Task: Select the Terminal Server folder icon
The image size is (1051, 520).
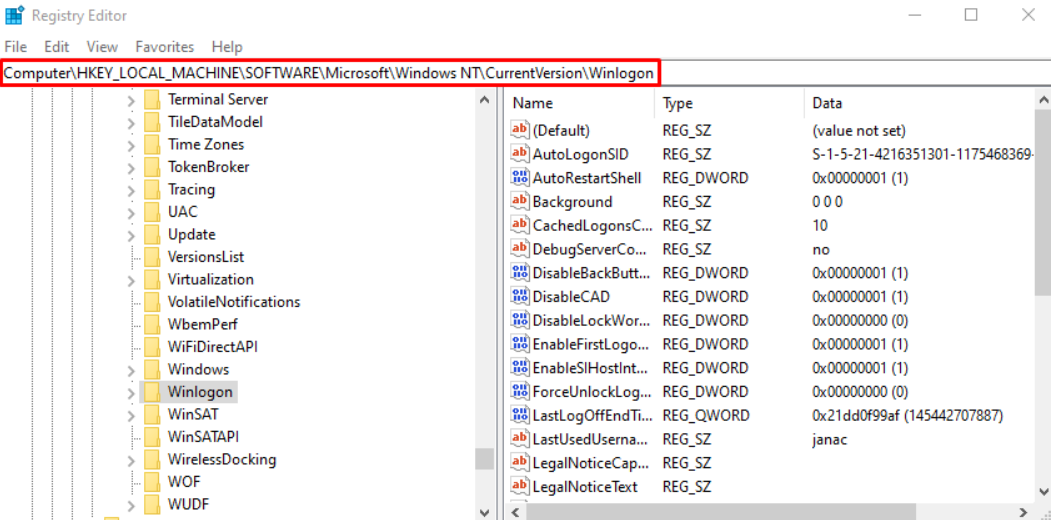Action: (152, 100)
